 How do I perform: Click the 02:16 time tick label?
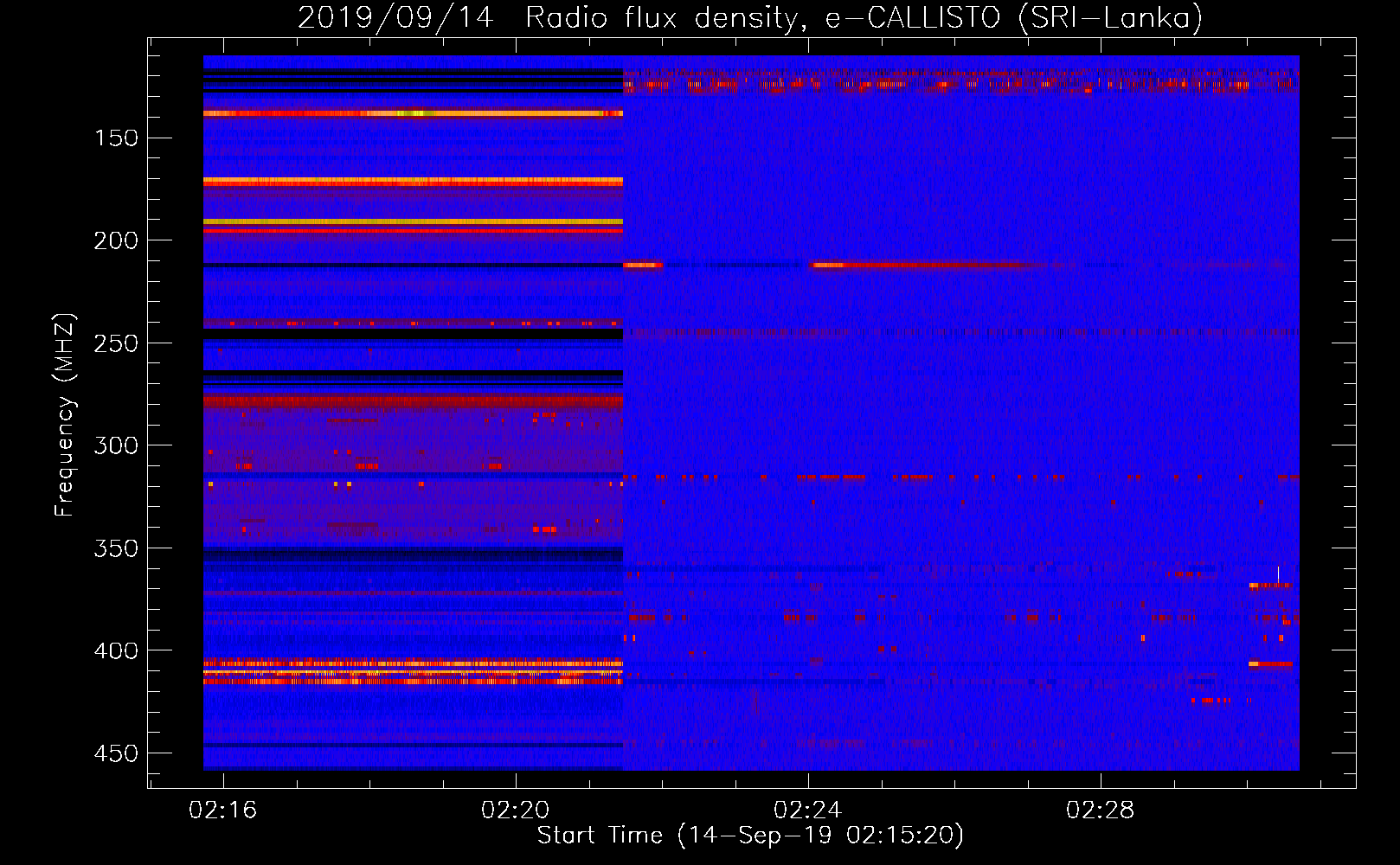coord(223,811)
